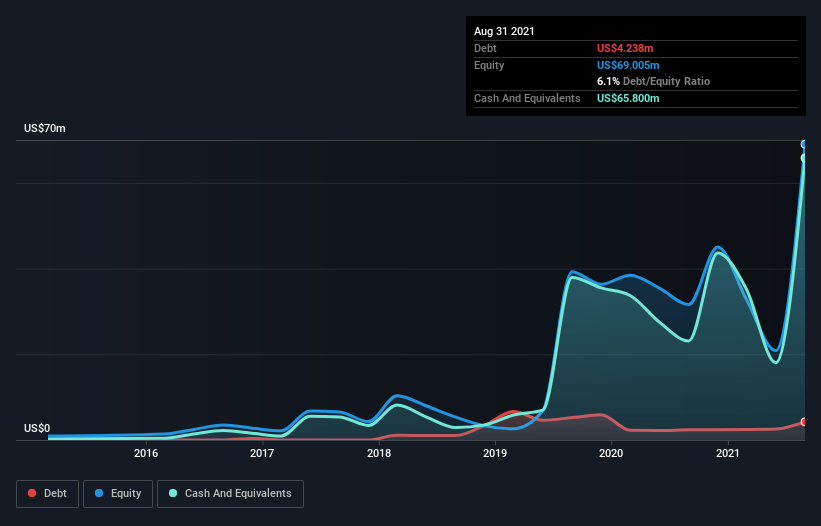Toggle the Debt legend button

tap(48, 494)
